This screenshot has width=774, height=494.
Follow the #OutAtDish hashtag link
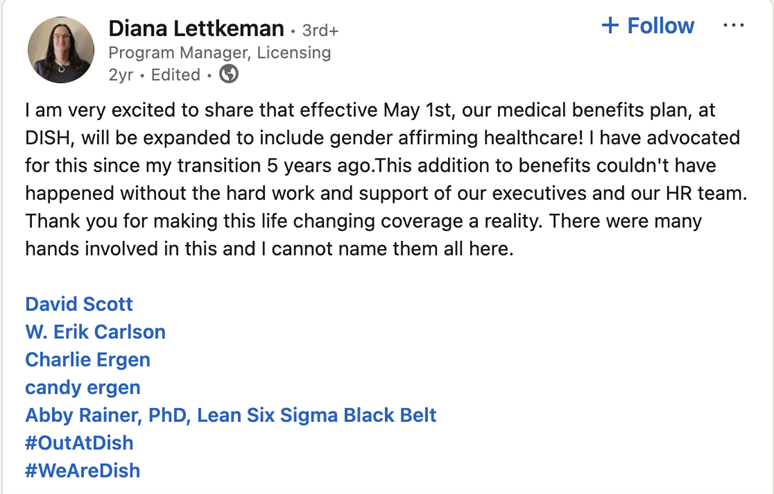(79, 443)
